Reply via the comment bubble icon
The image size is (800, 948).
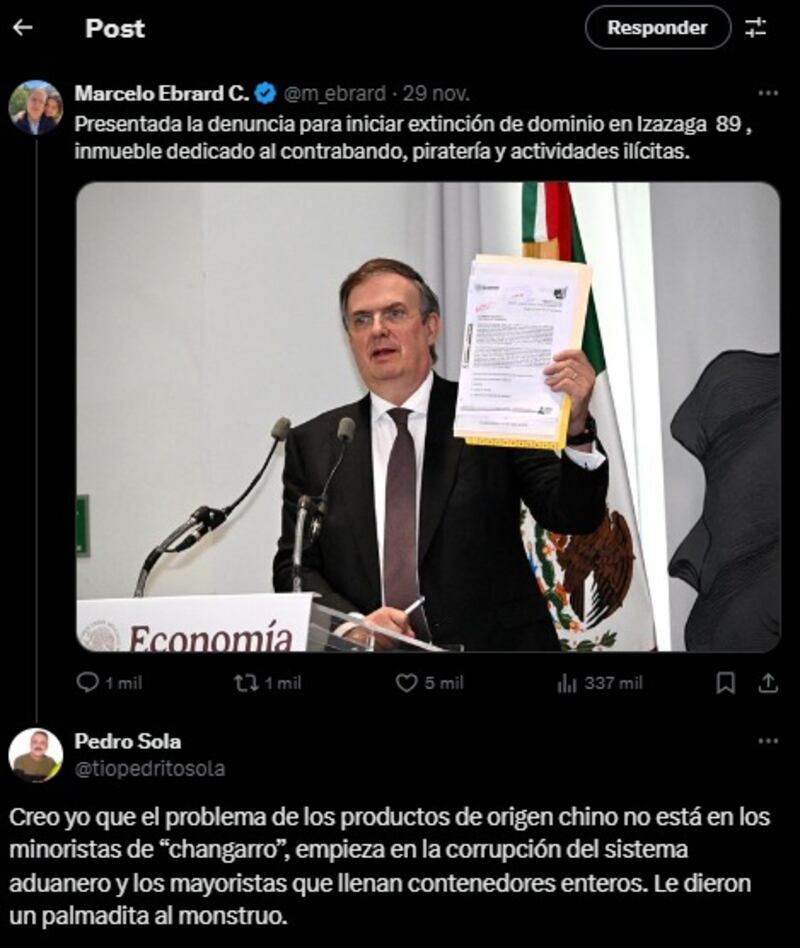coord(88,683)
